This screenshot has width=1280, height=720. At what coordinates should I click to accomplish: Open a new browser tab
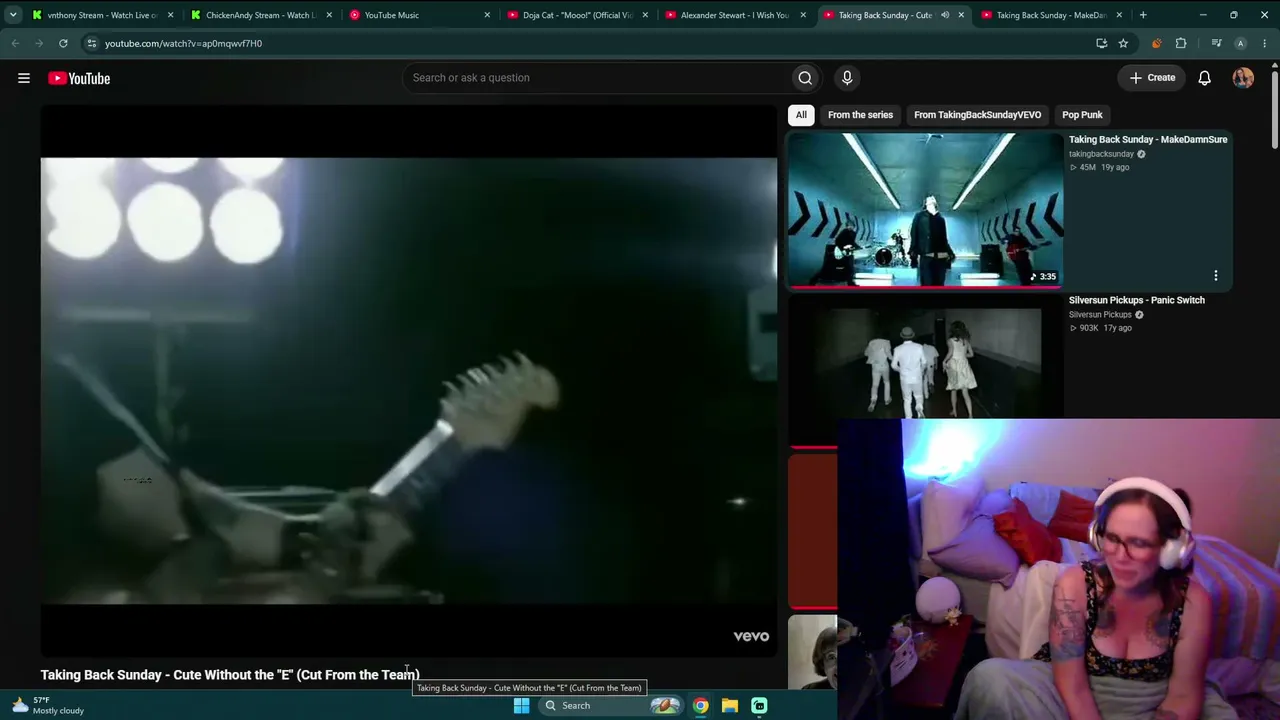(1143, 15)
